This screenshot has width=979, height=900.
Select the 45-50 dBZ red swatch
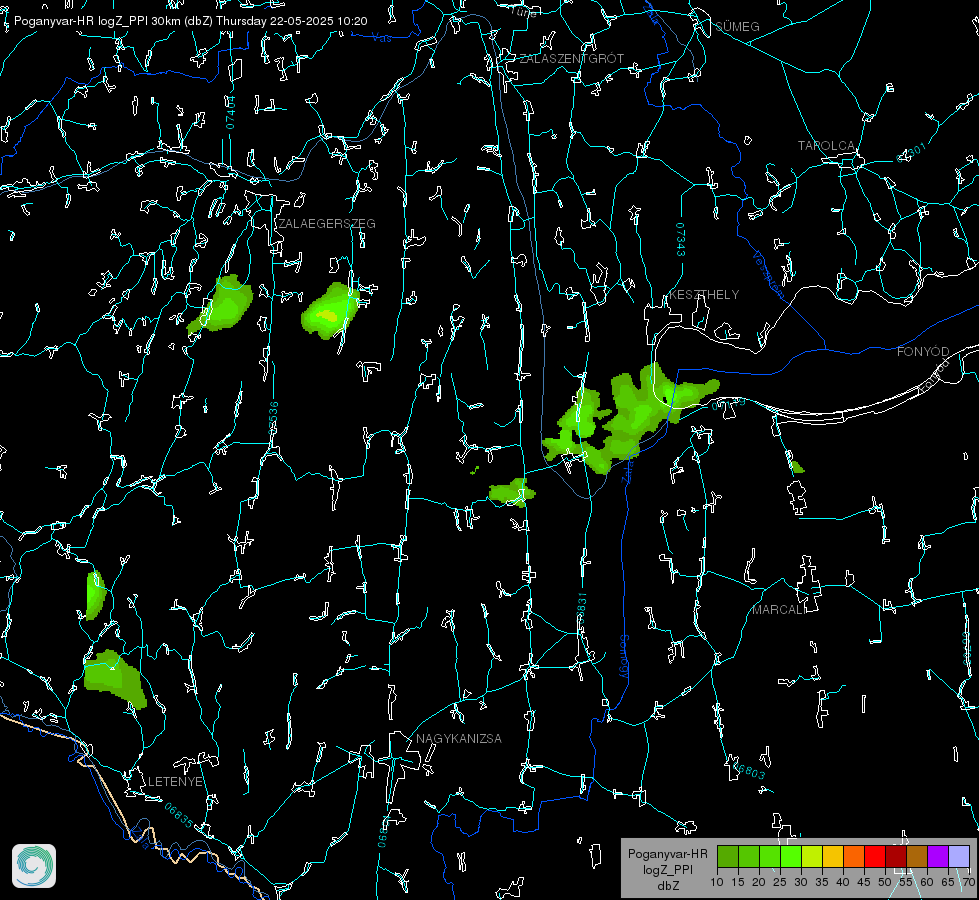pos(875,856)
